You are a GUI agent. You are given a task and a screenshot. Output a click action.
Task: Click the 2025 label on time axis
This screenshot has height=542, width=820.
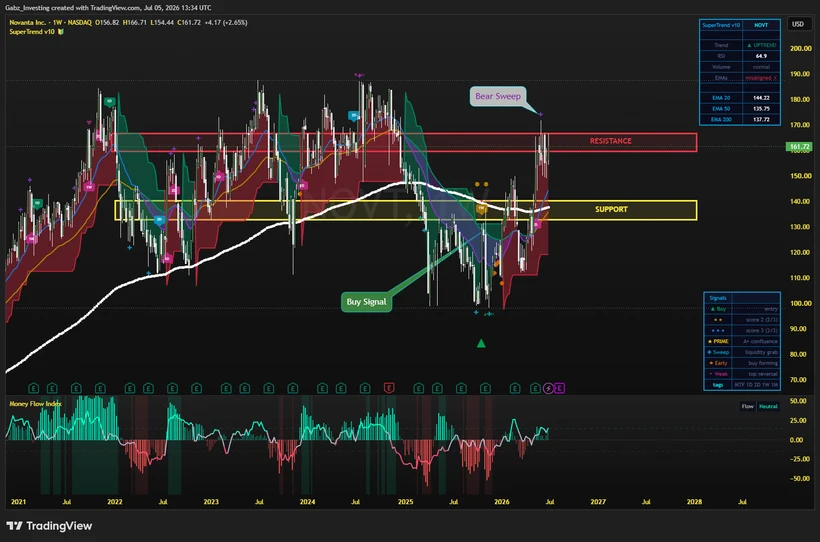[405, 502]
